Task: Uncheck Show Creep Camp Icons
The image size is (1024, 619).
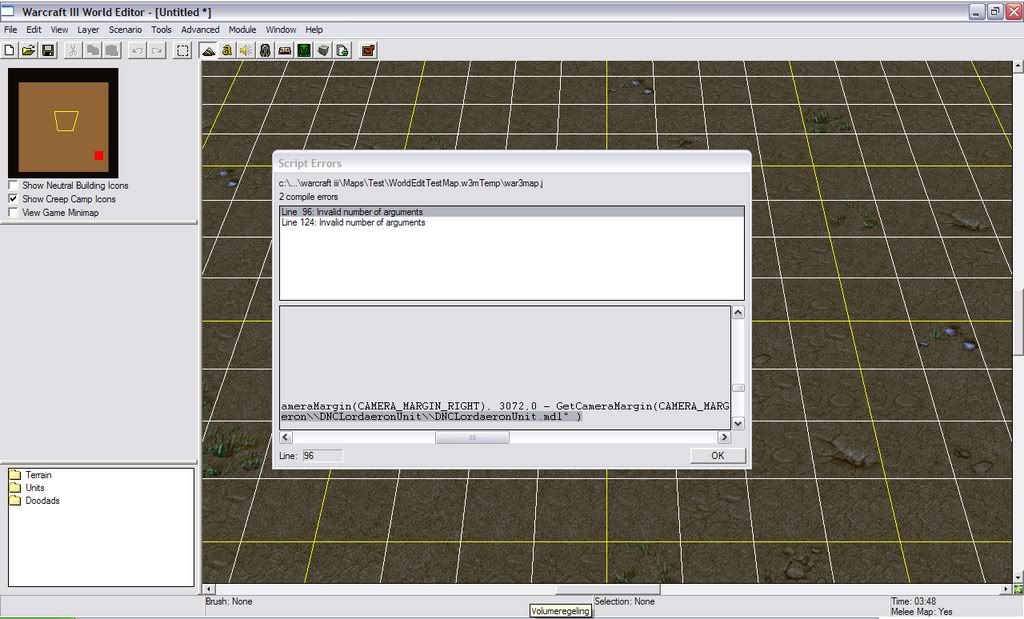Action: coord(13,198)
